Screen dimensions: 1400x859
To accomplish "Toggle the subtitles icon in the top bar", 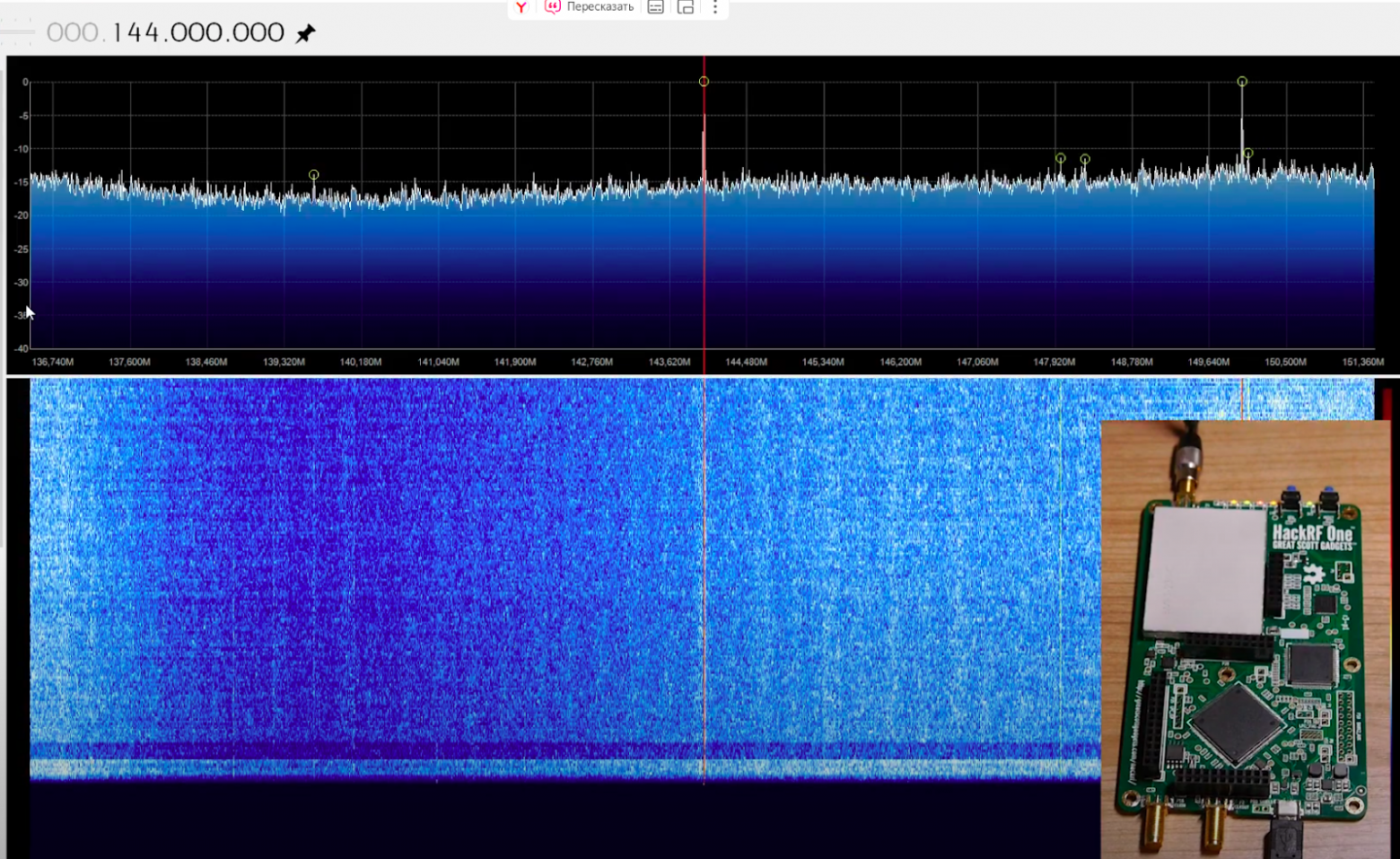I will tap(656, 7).
